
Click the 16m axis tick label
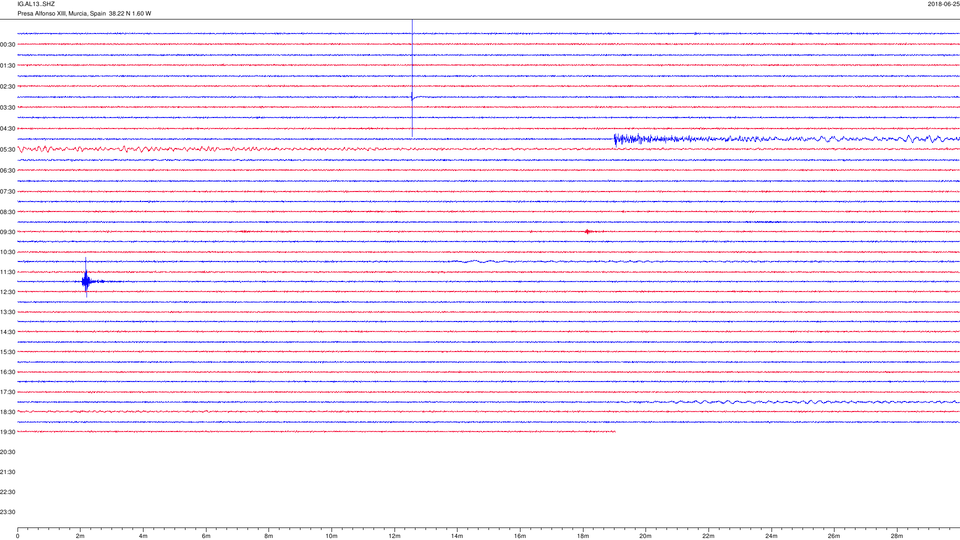[520, 536]
